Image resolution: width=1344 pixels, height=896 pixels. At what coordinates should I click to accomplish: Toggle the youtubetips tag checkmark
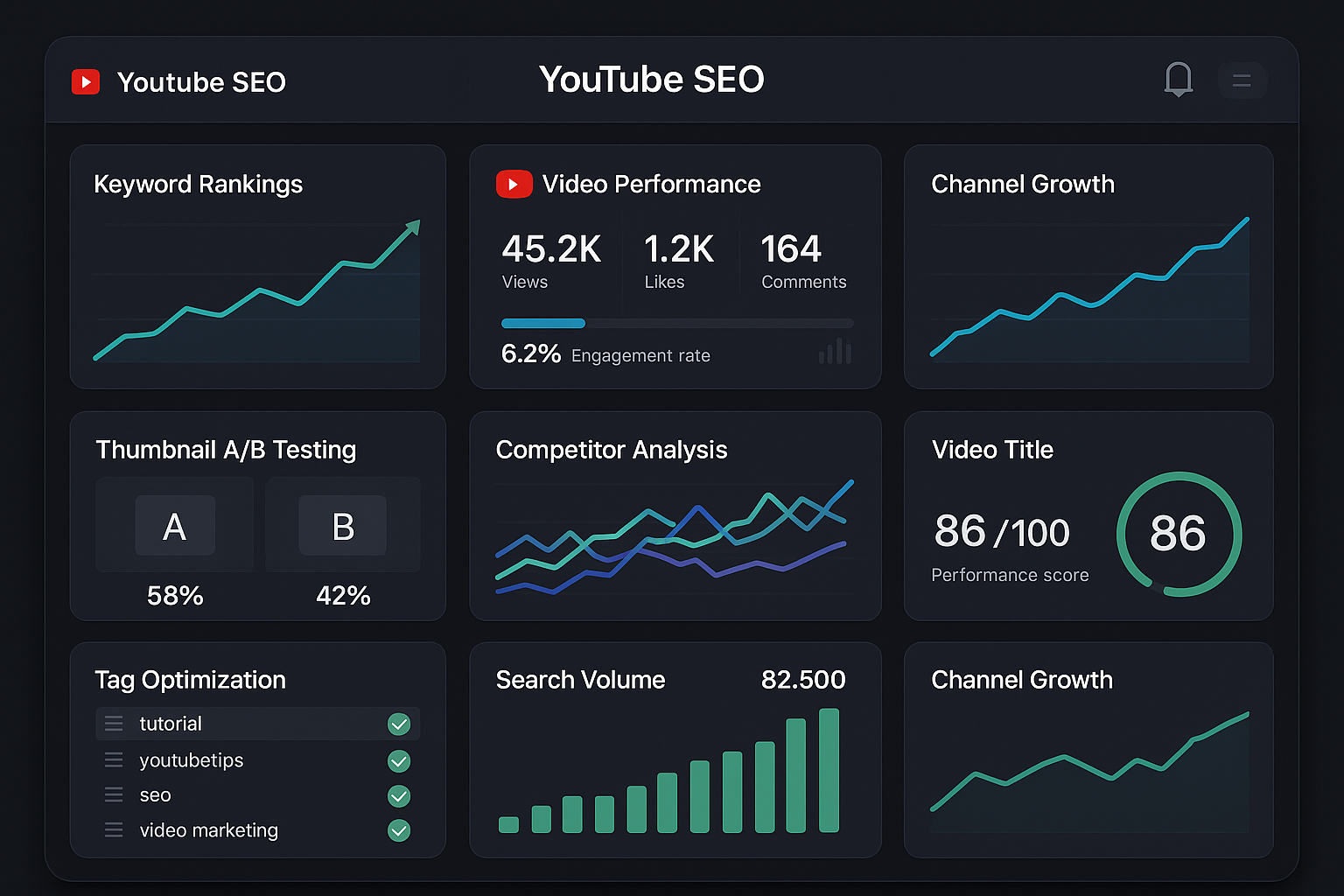pyautogui.click(x=399, y=761)
